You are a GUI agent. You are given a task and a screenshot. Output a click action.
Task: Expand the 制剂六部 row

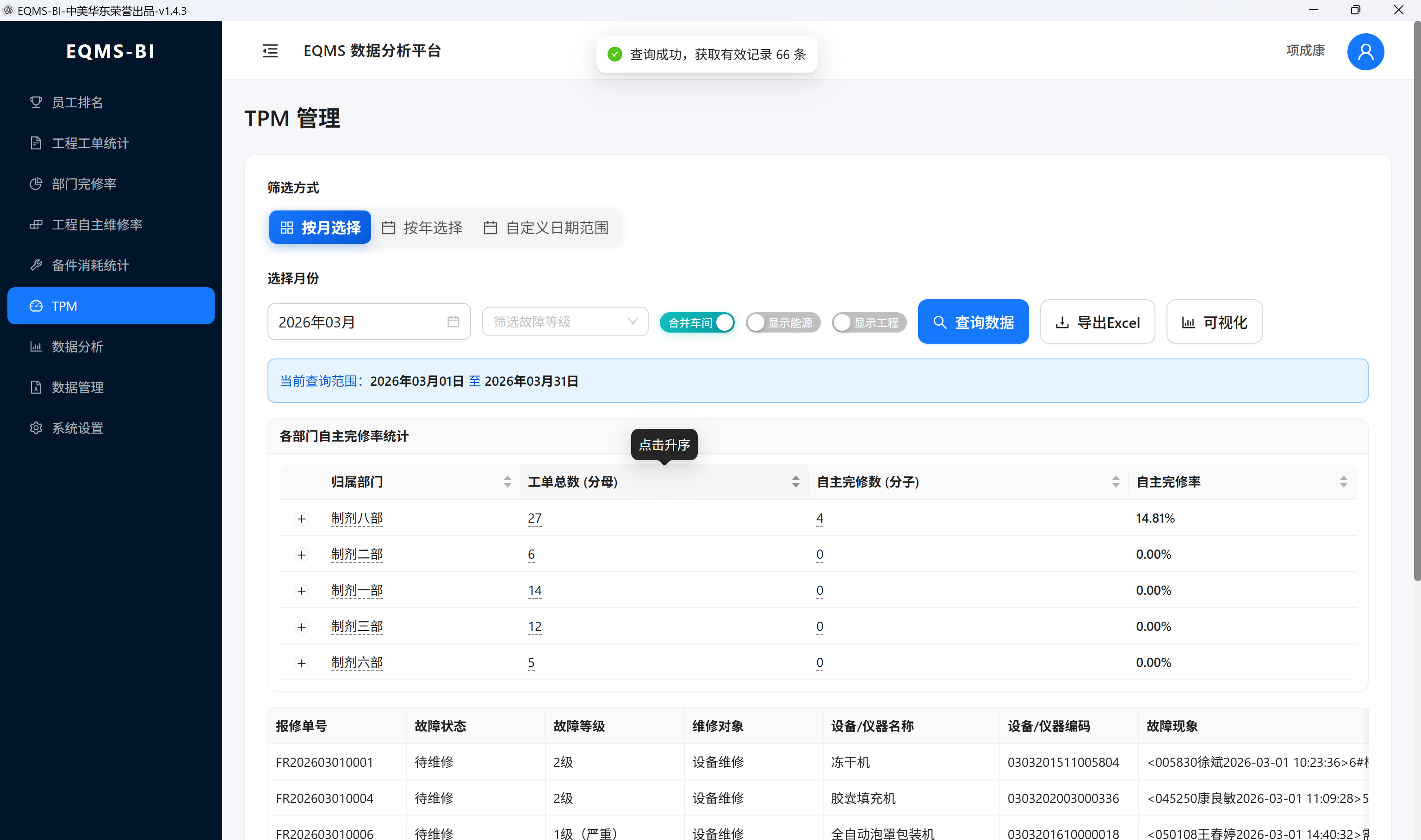point(302,663)
